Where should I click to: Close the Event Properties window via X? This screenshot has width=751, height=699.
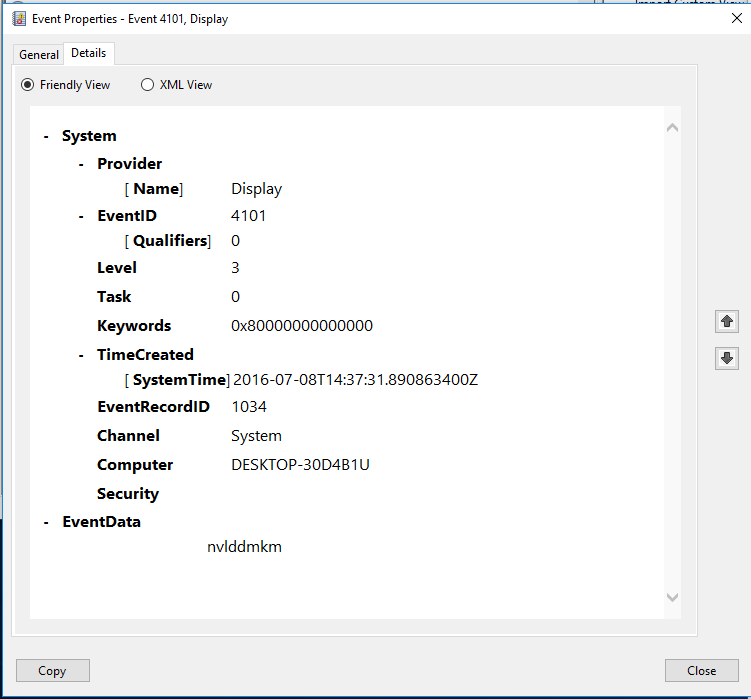pos(737,18)
